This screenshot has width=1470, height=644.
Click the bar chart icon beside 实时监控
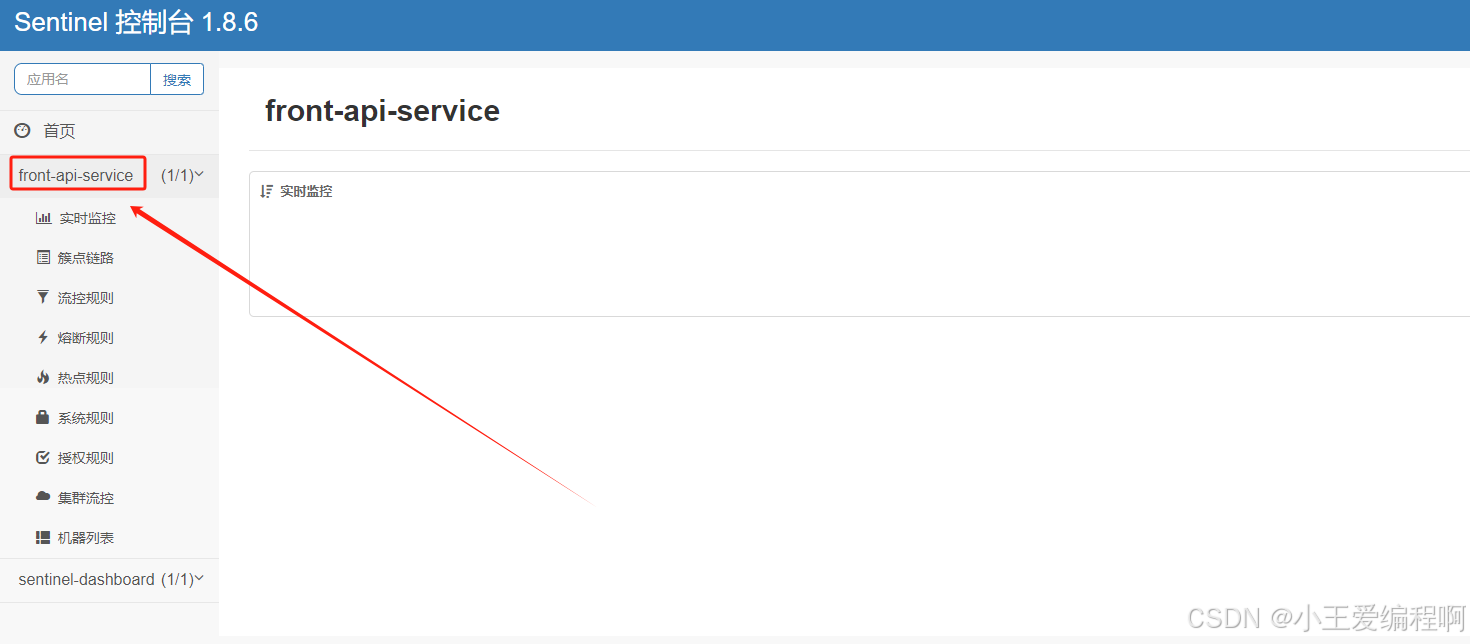(x=43, y=218)
